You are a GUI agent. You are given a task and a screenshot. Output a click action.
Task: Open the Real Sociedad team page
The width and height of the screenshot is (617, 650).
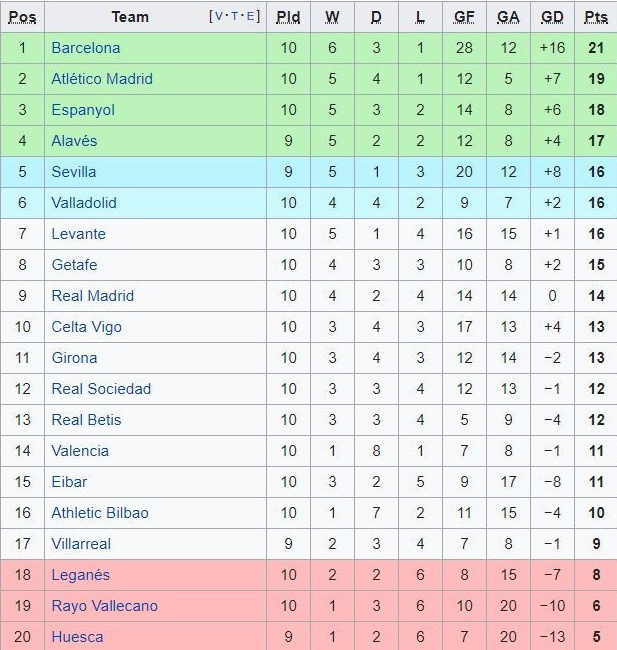pos(101,389)
